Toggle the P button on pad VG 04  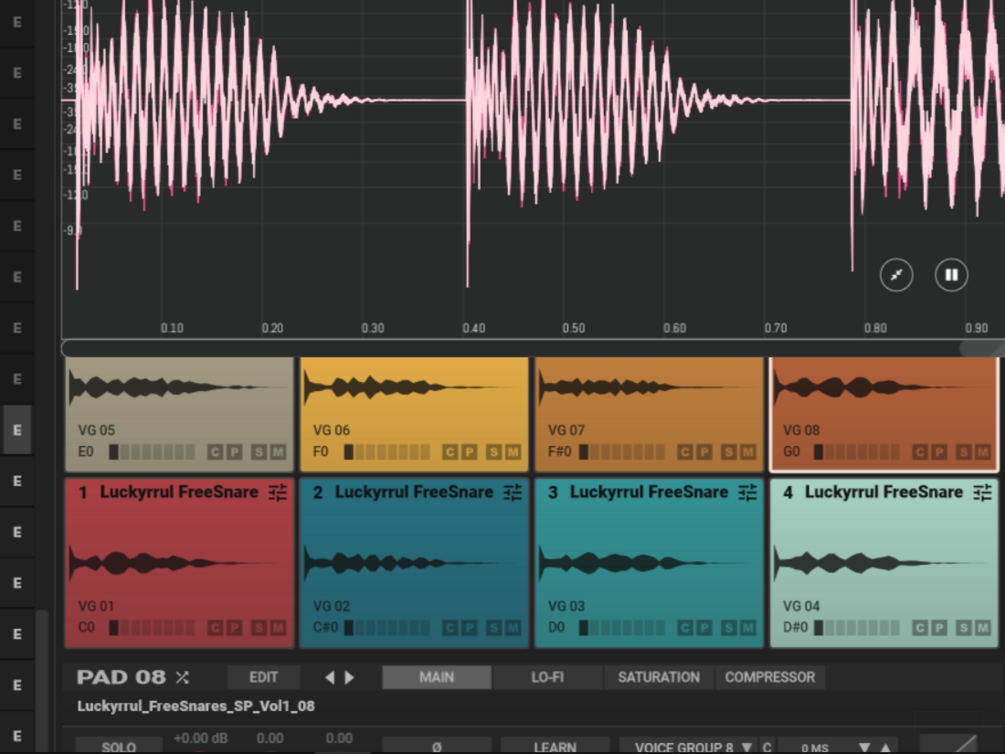point(940,628)
